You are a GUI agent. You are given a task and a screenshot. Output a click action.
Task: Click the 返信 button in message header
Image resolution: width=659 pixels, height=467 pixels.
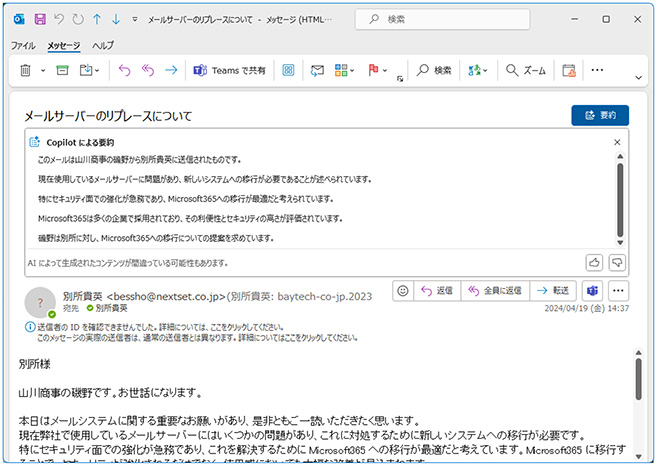437,290
